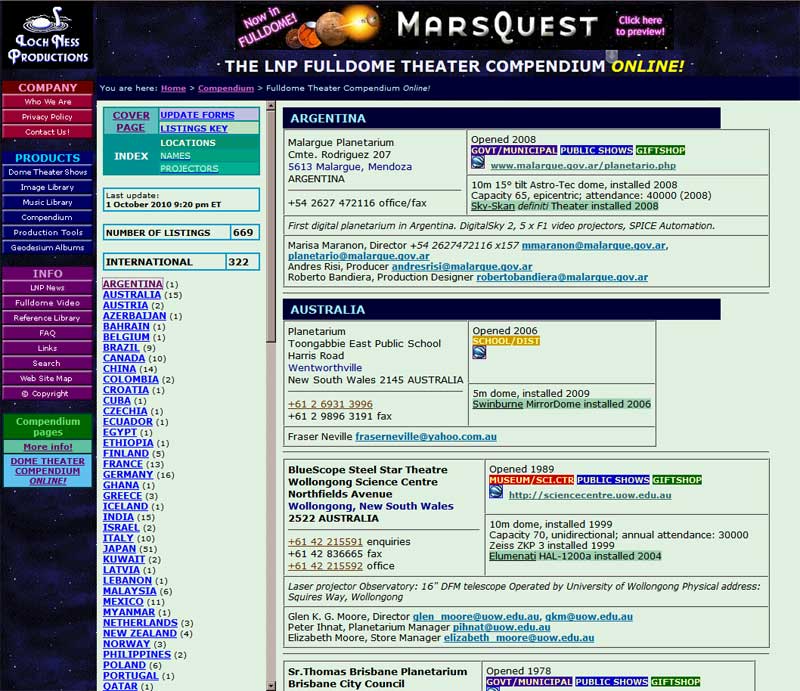Open Production Tools

(x=47, y=232)
